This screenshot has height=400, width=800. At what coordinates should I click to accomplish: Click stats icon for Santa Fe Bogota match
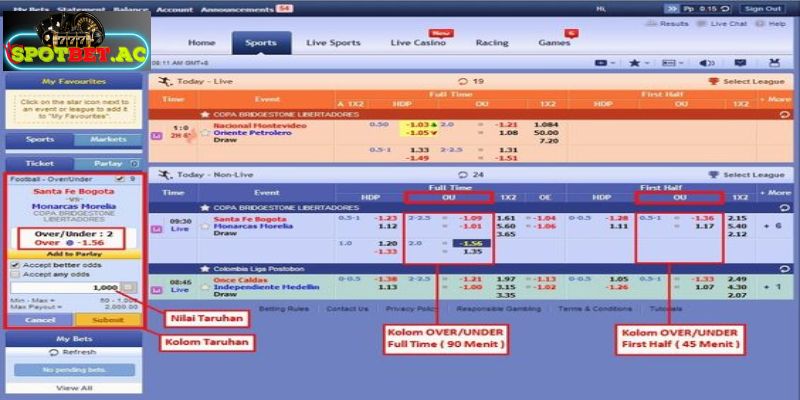(x=157, y=229)
